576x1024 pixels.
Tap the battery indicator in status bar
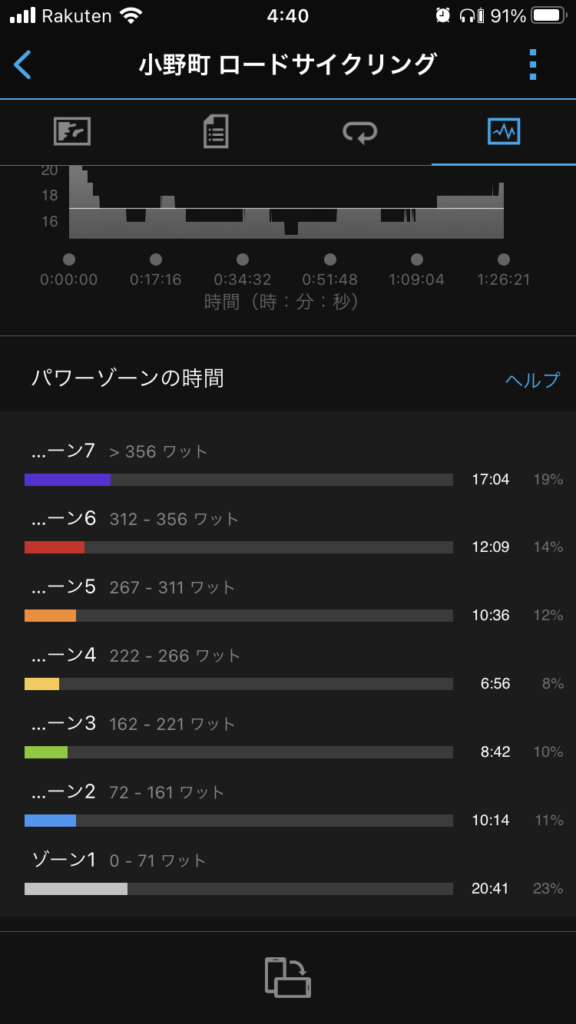pos(549,16)
